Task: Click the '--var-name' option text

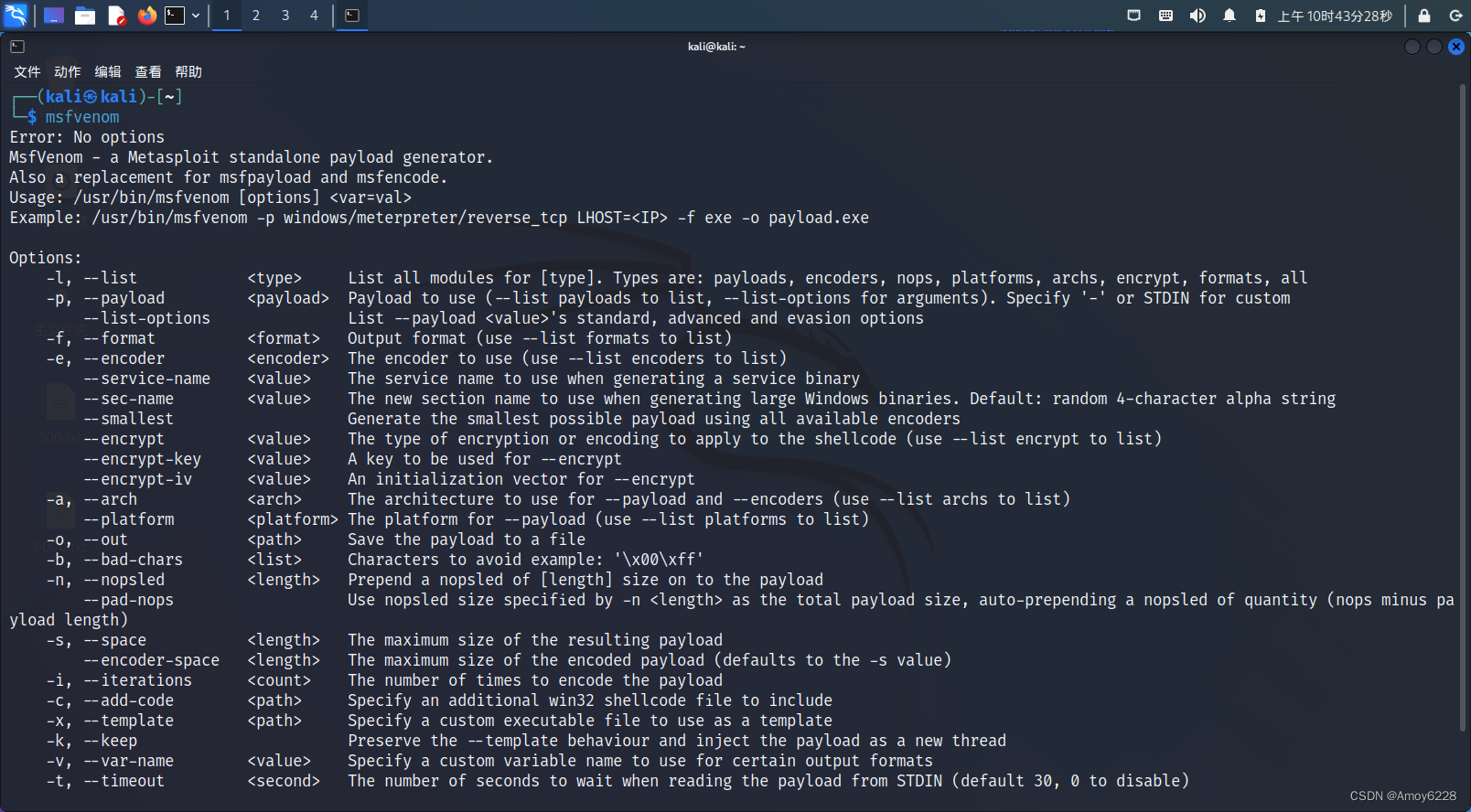Action: 128,761
